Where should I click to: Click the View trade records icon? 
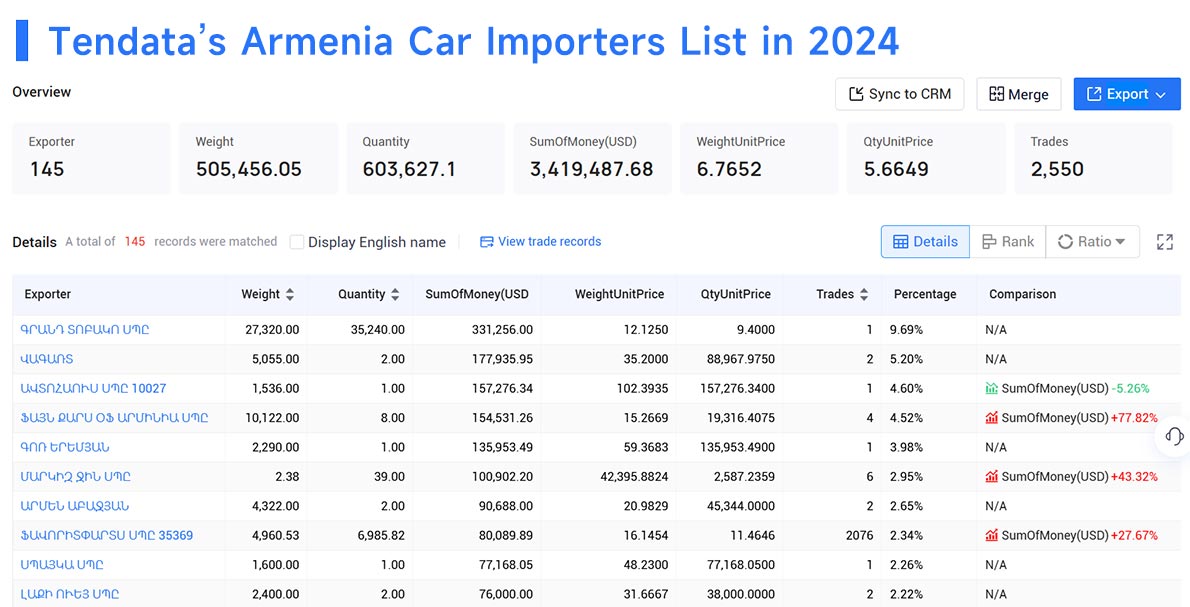tap(485, 241)
